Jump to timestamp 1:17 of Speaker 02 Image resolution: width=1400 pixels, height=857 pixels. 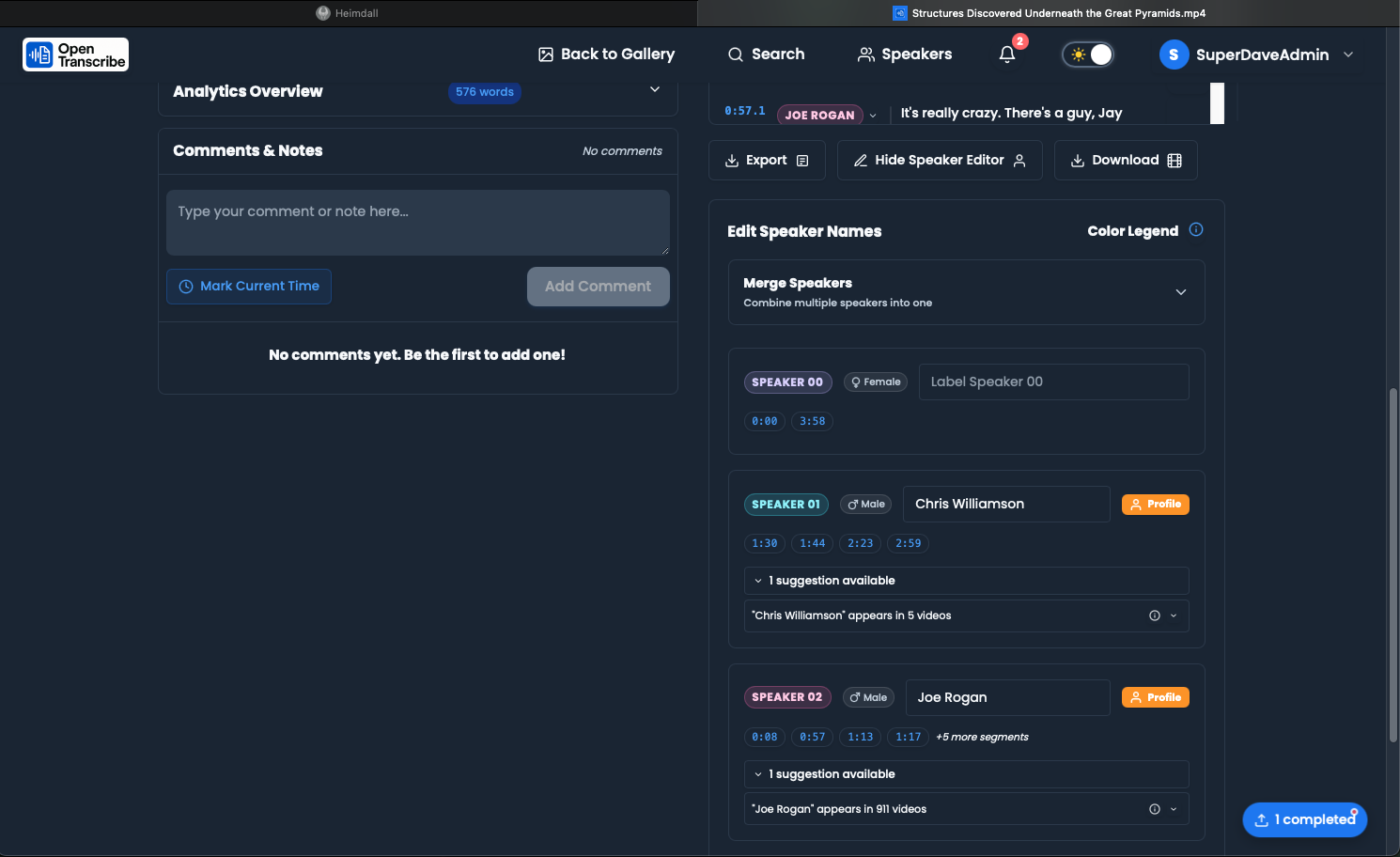909,738
